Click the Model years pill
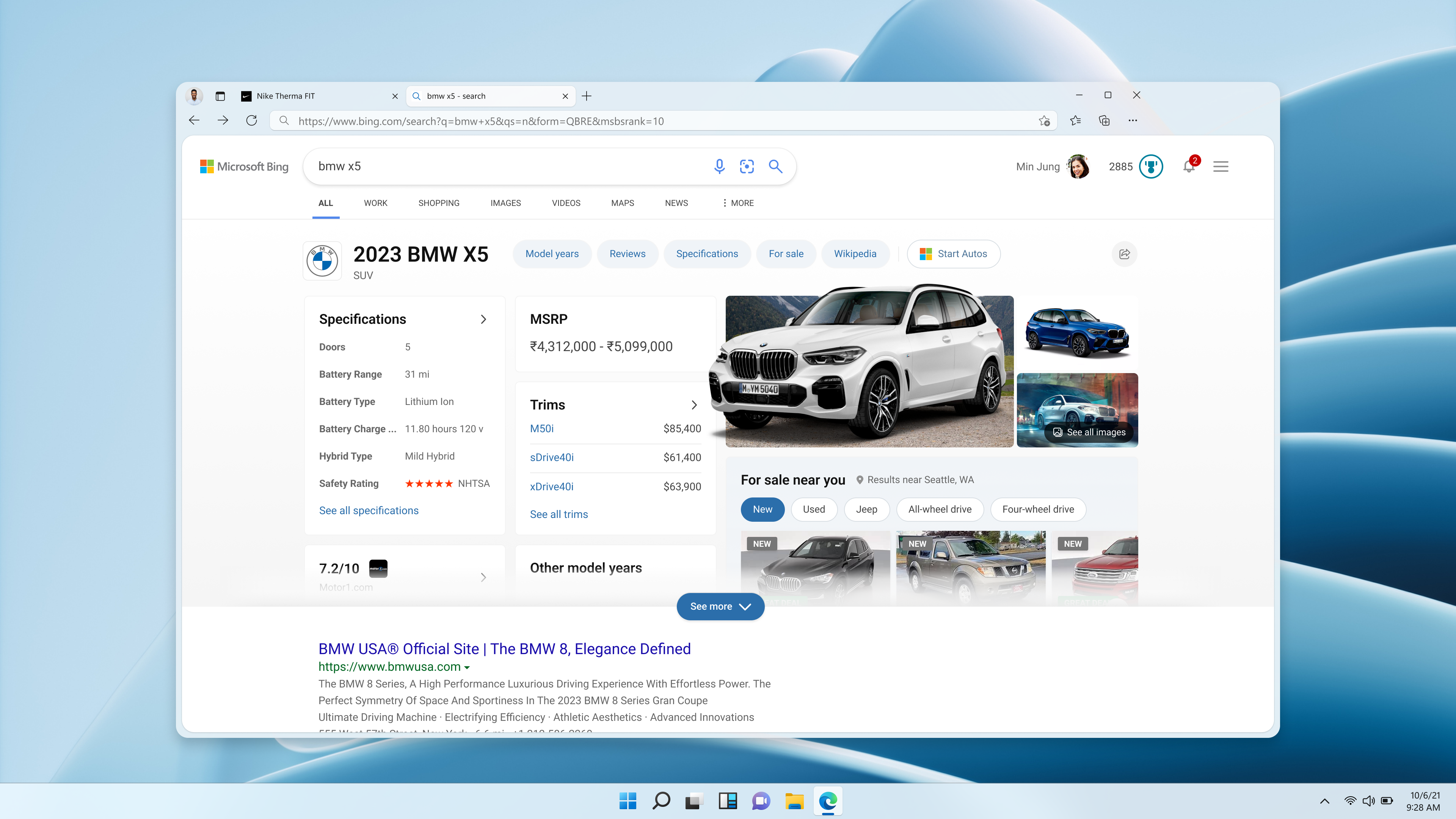This screenshot has height=819, width=1456. pyautogui.click(x=552, y=254)
